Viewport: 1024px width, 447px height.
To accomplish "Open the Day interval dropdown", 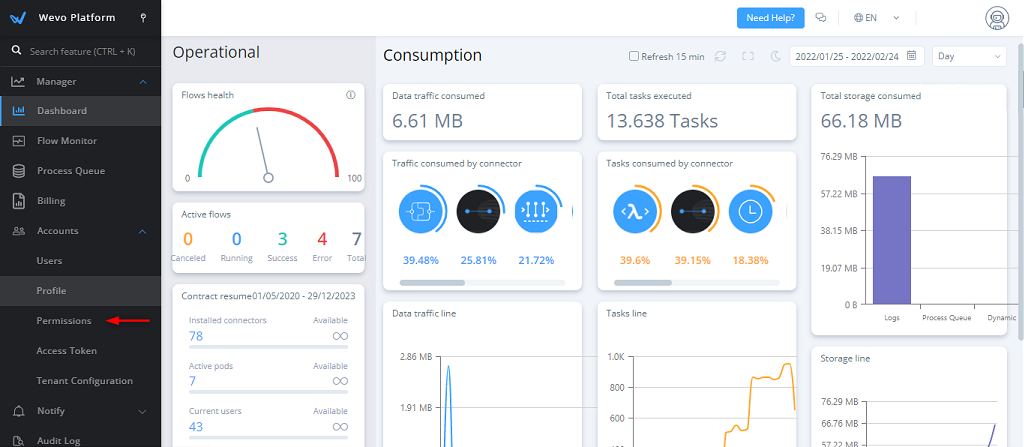I will pyautogui.click(x=969, y=56).
